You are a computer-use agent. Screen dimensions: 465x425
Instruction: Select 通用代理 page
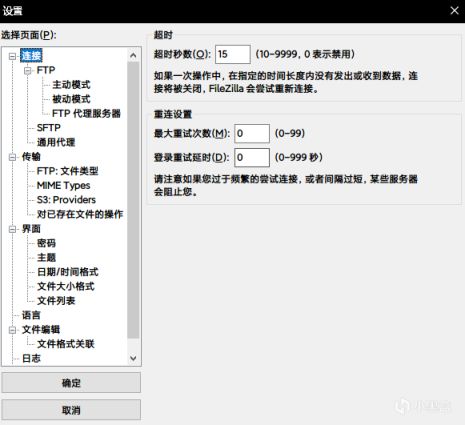[x=56, y=142]
